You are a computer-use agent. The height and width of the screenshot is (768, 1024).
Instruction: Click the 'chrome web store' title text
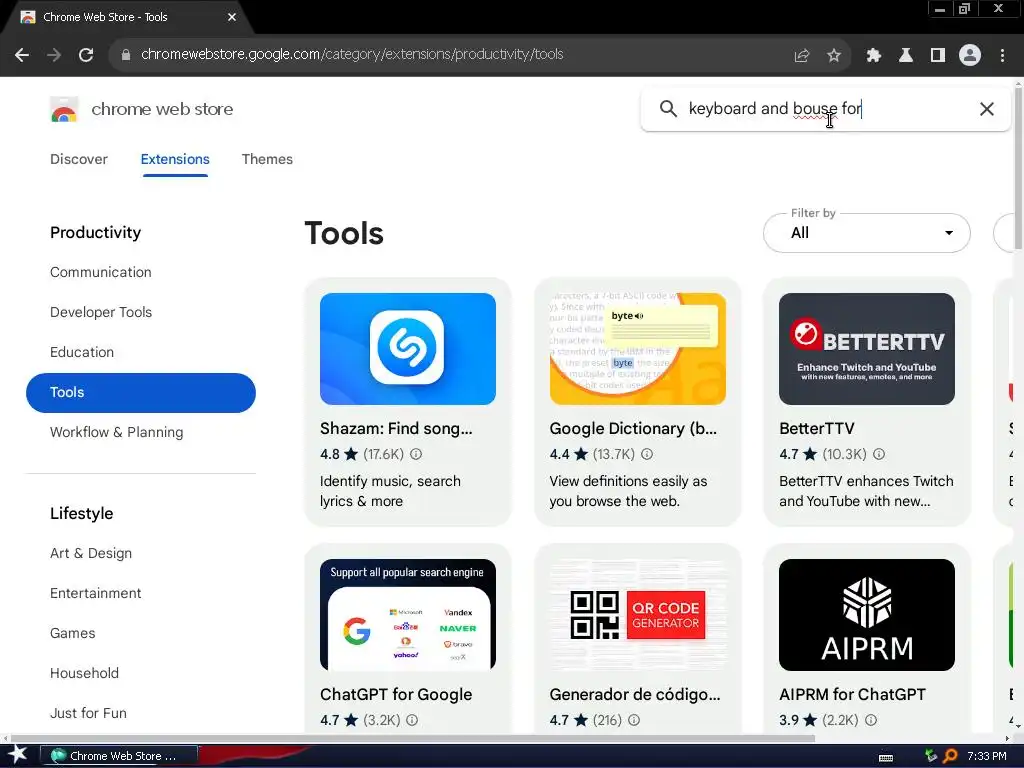point(162,109)
